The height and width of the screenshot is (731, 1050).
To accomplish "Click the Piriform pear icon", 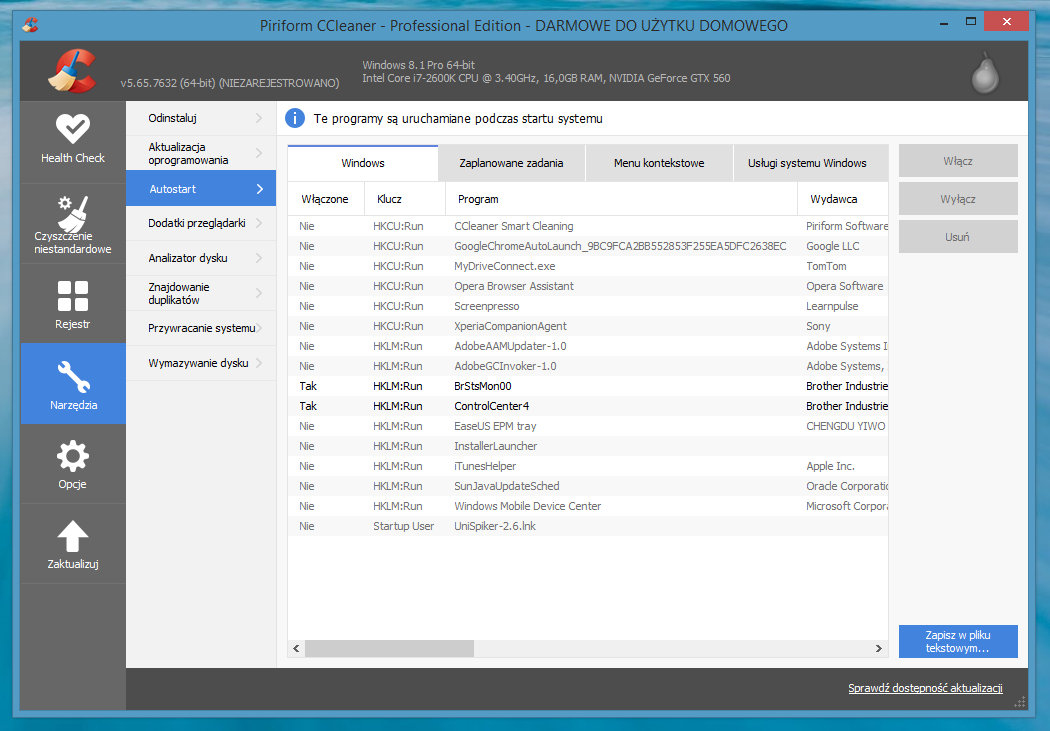I will [x=985, y=72].
